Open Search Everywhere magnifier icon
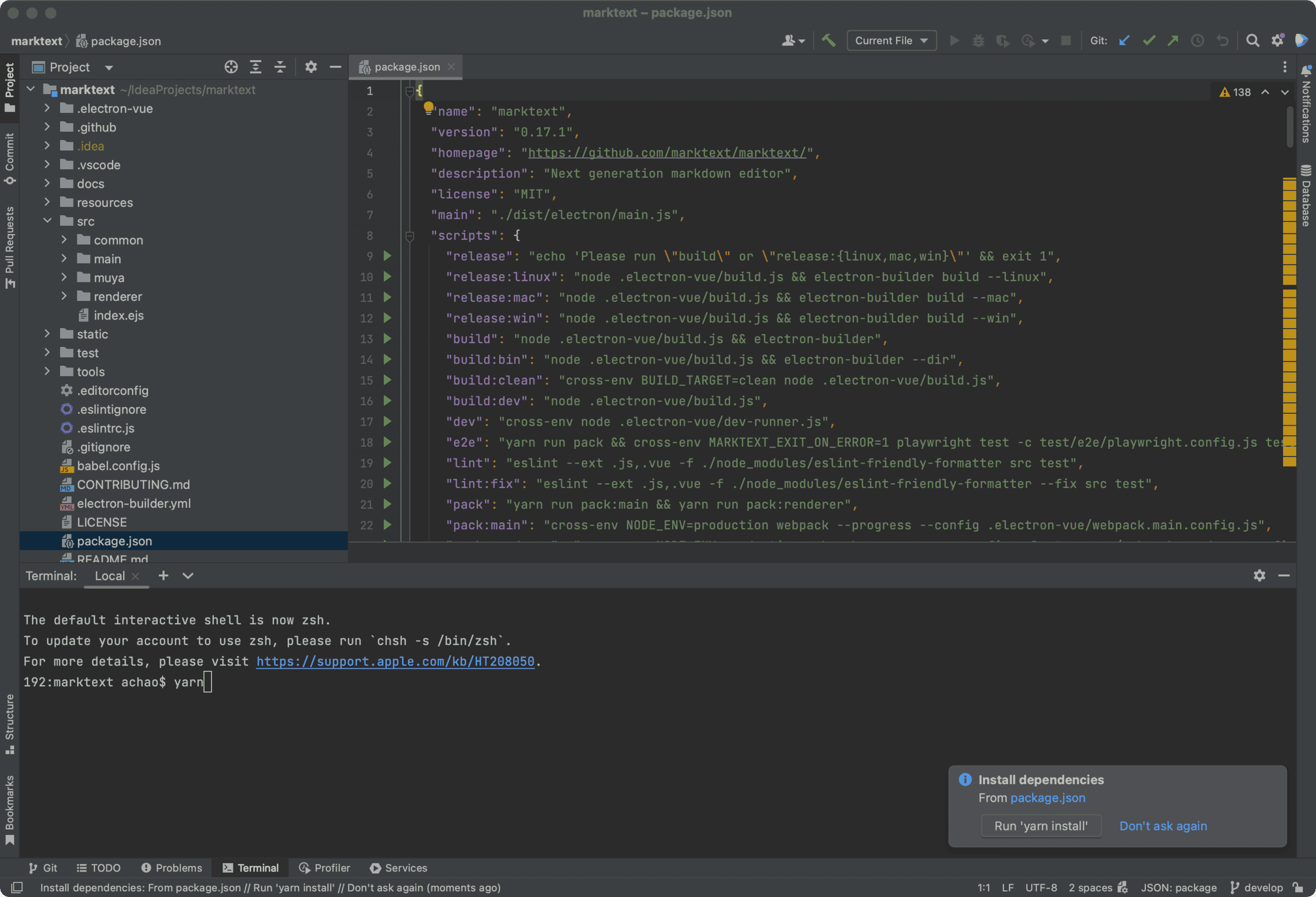Image resolution: width=1316 pixels, height=897 pixels. point(1253,40)
